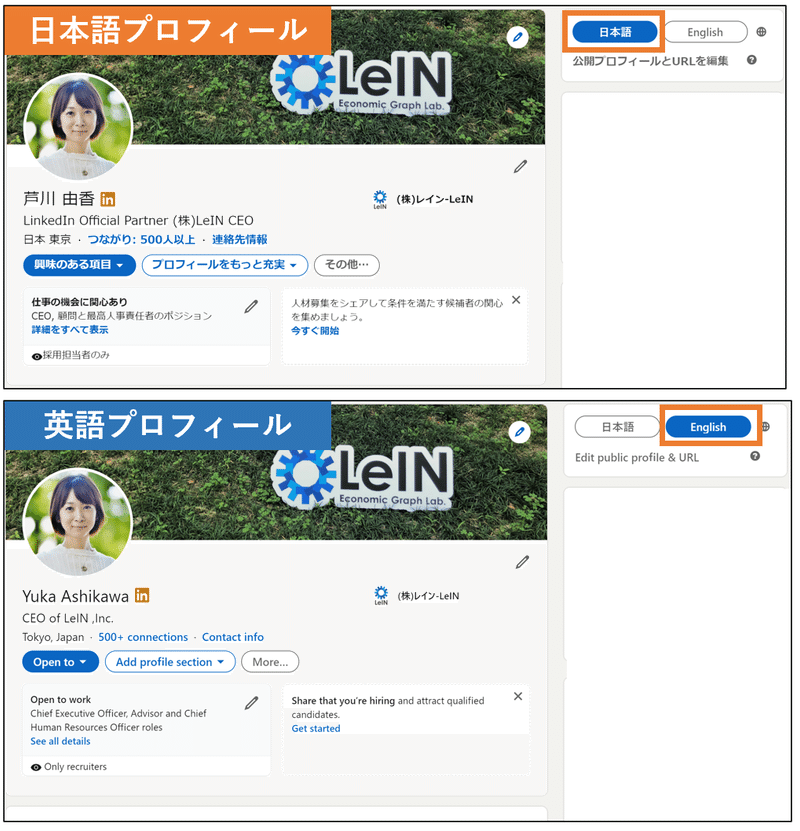Viewport: 800px width, 831px height.
Task: Open (株)レイン-LeIN company logo in Japanese profile
Action: 380,199
